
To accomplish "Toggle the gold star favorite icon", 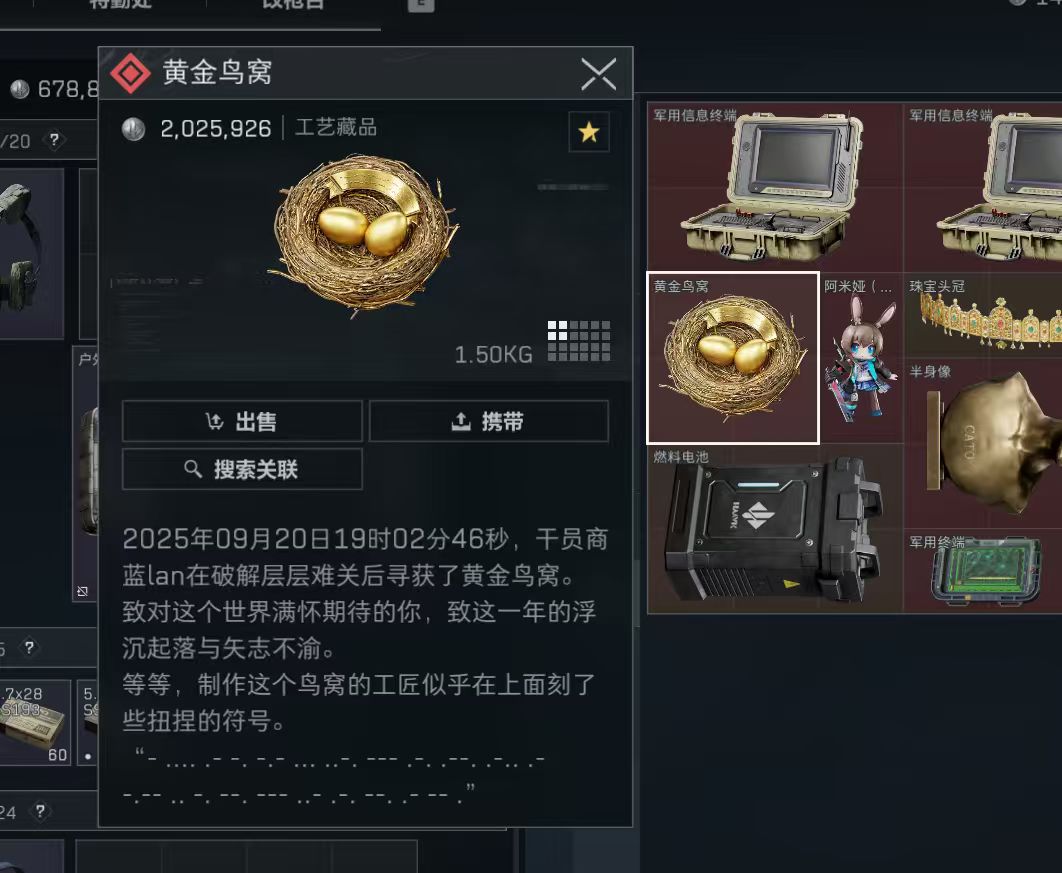I will point(589,131).
